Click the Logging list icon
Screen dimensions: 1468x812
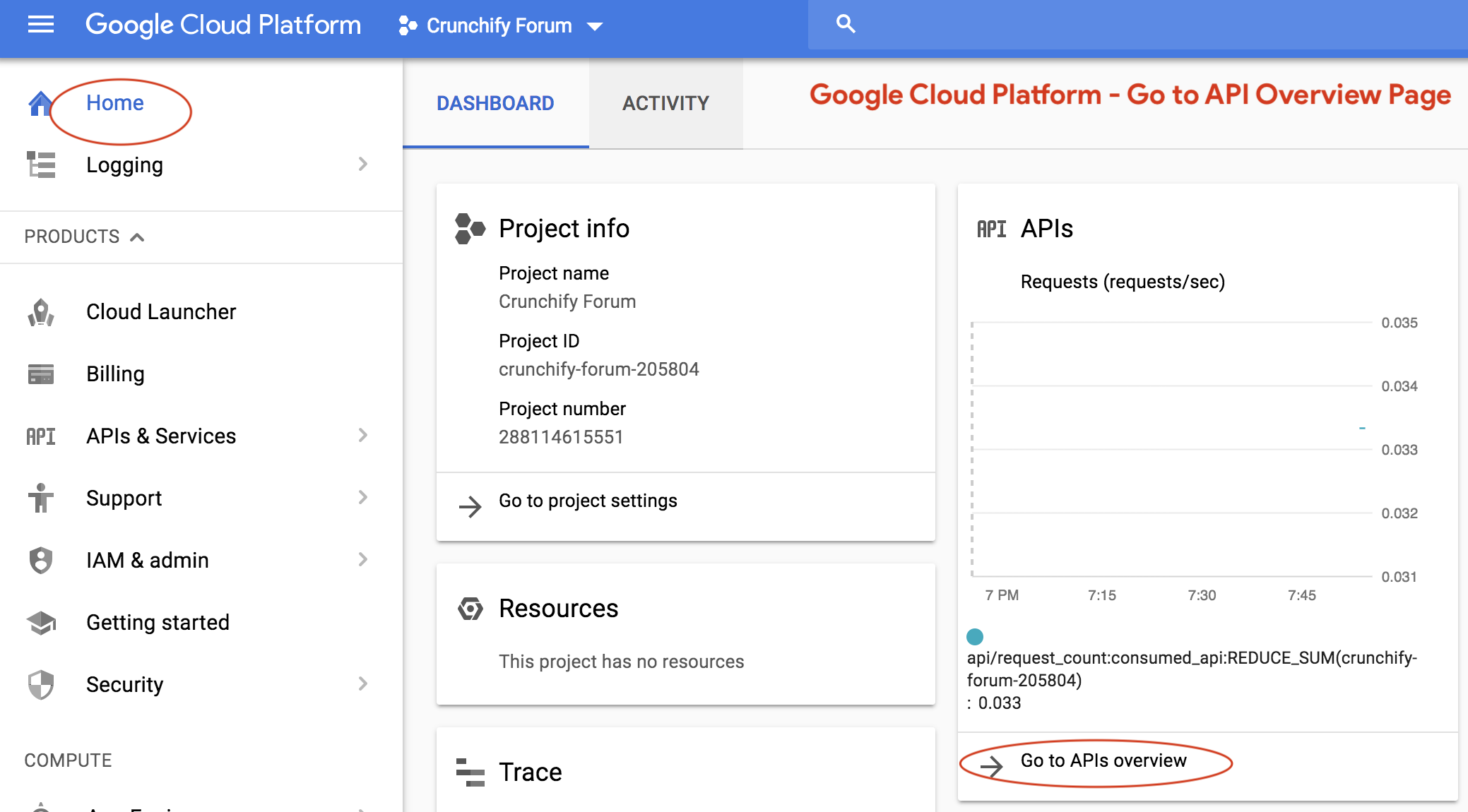[x=41, y=165]
